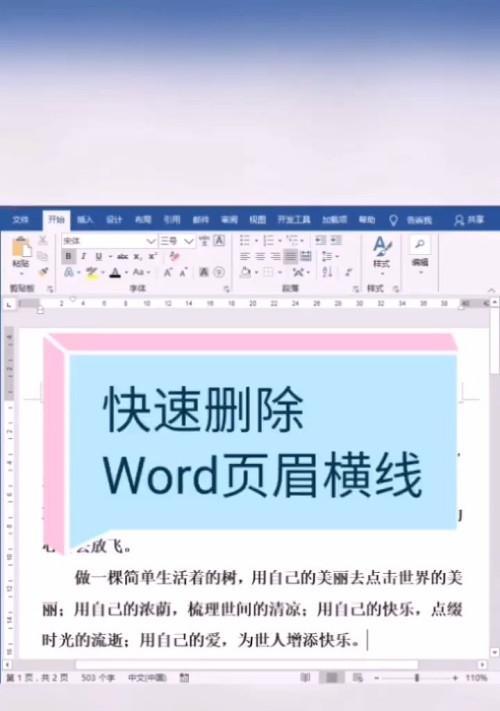The width and height of the screenshot is (500, 711).
Task: Switch to the 引用 (References) ribbon tab
Action: point(172,220)
